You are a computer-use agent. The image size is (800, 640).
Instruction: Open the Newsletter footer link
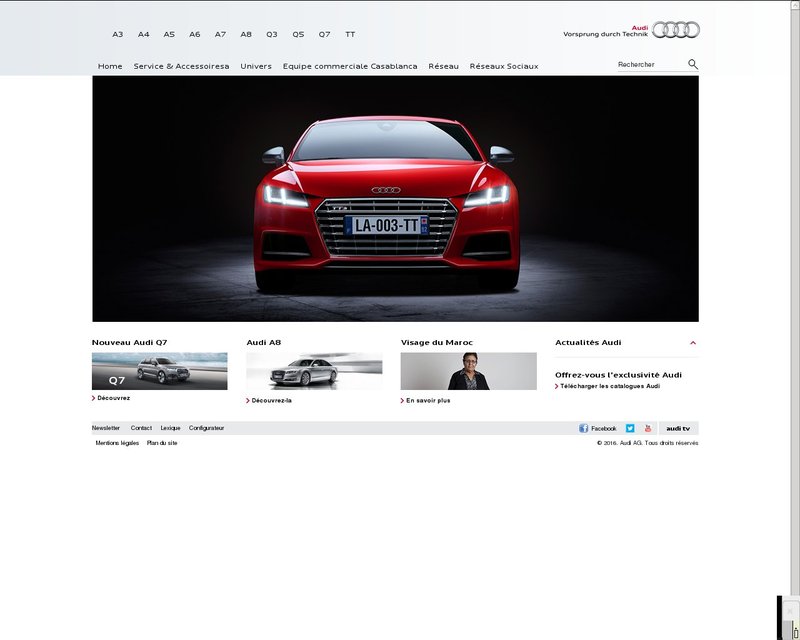pyautogui.click(x=106, y=428)
